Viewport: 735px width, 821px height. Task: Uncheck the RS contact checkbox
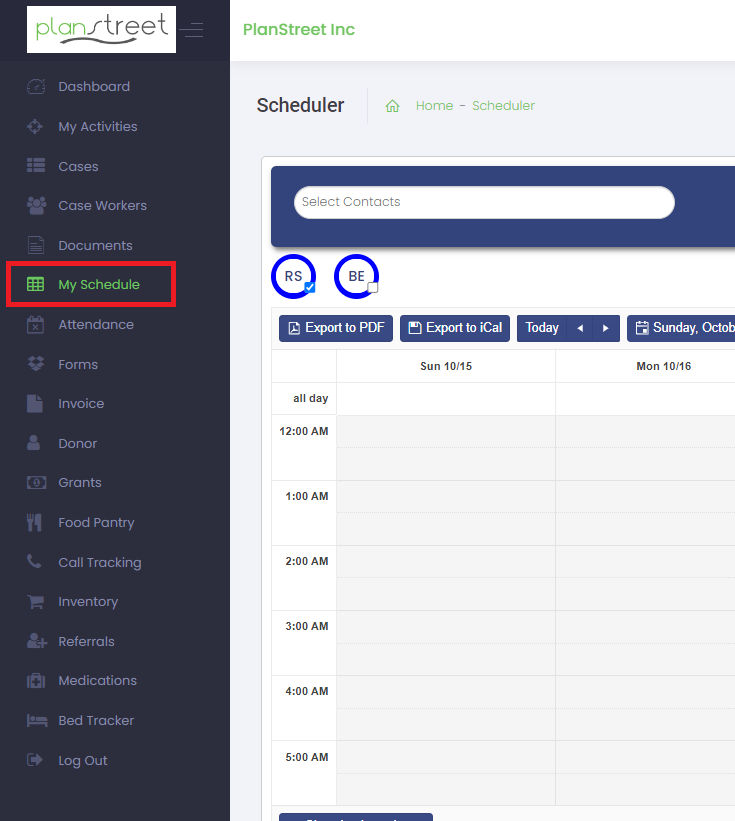click(x=310, y=287)
